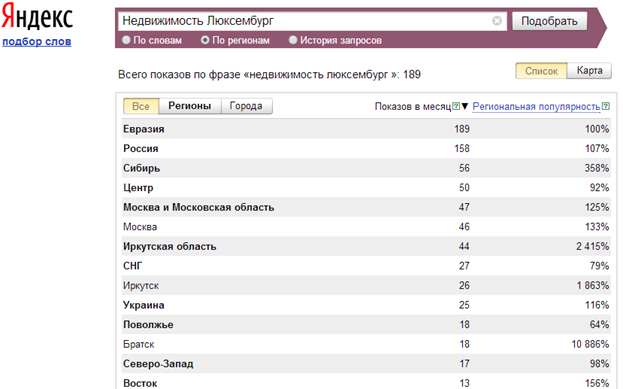Switch to the Регионы tab
This screenshot has width=623, height=389.
pos(190,106)
